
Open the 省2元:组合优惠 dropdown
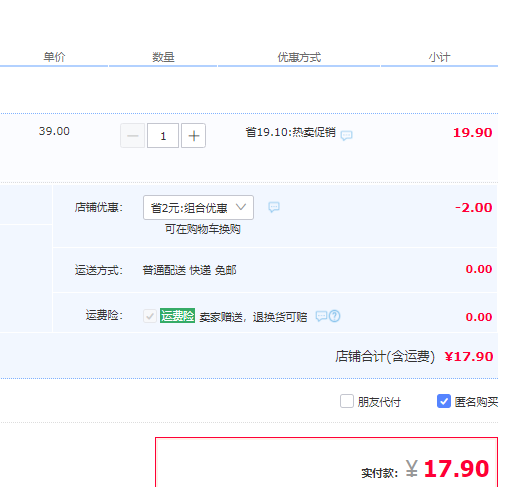[198, 207]
